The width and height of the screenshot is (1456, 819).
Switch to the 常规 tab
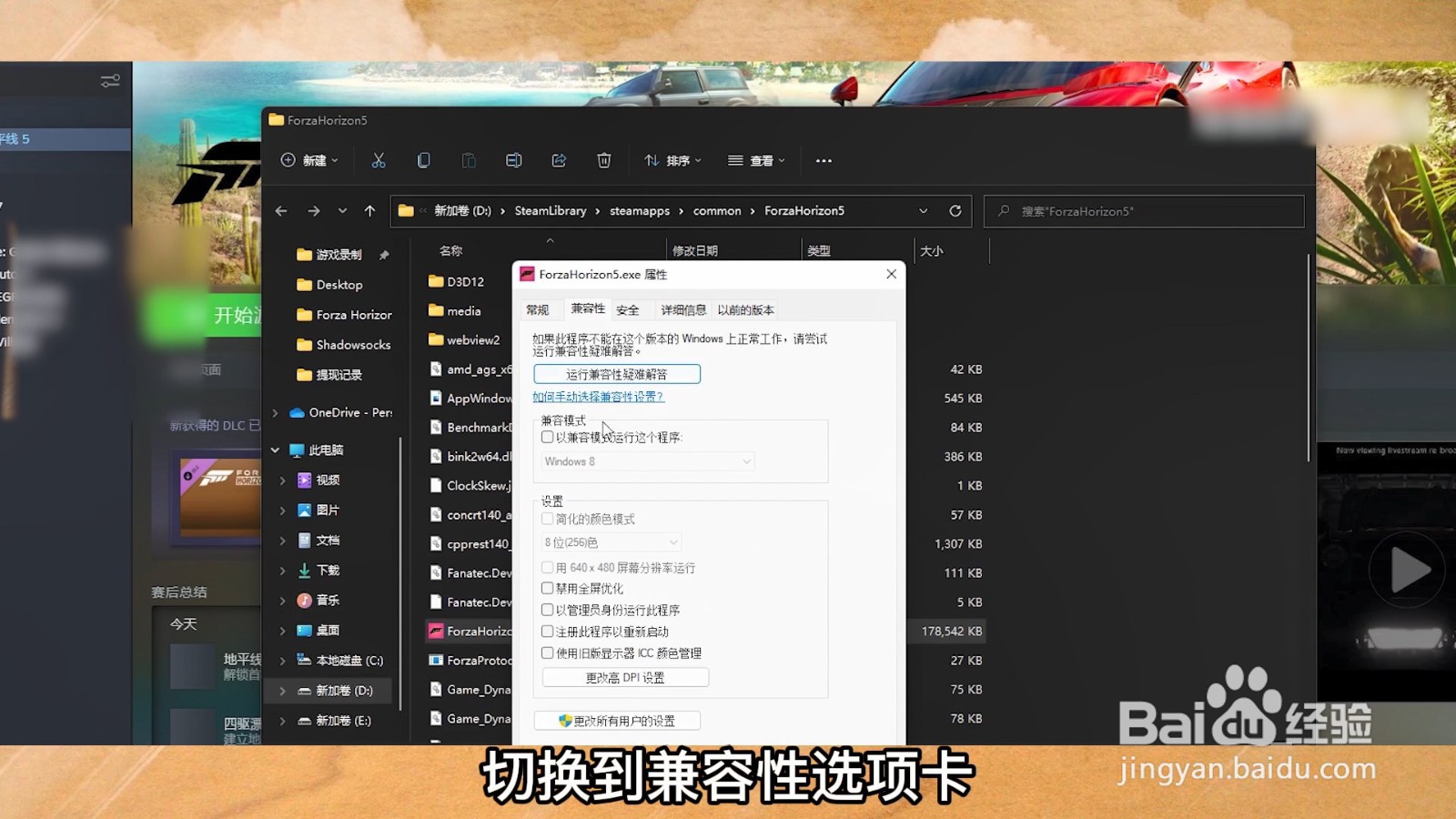(x=538, y=310)
